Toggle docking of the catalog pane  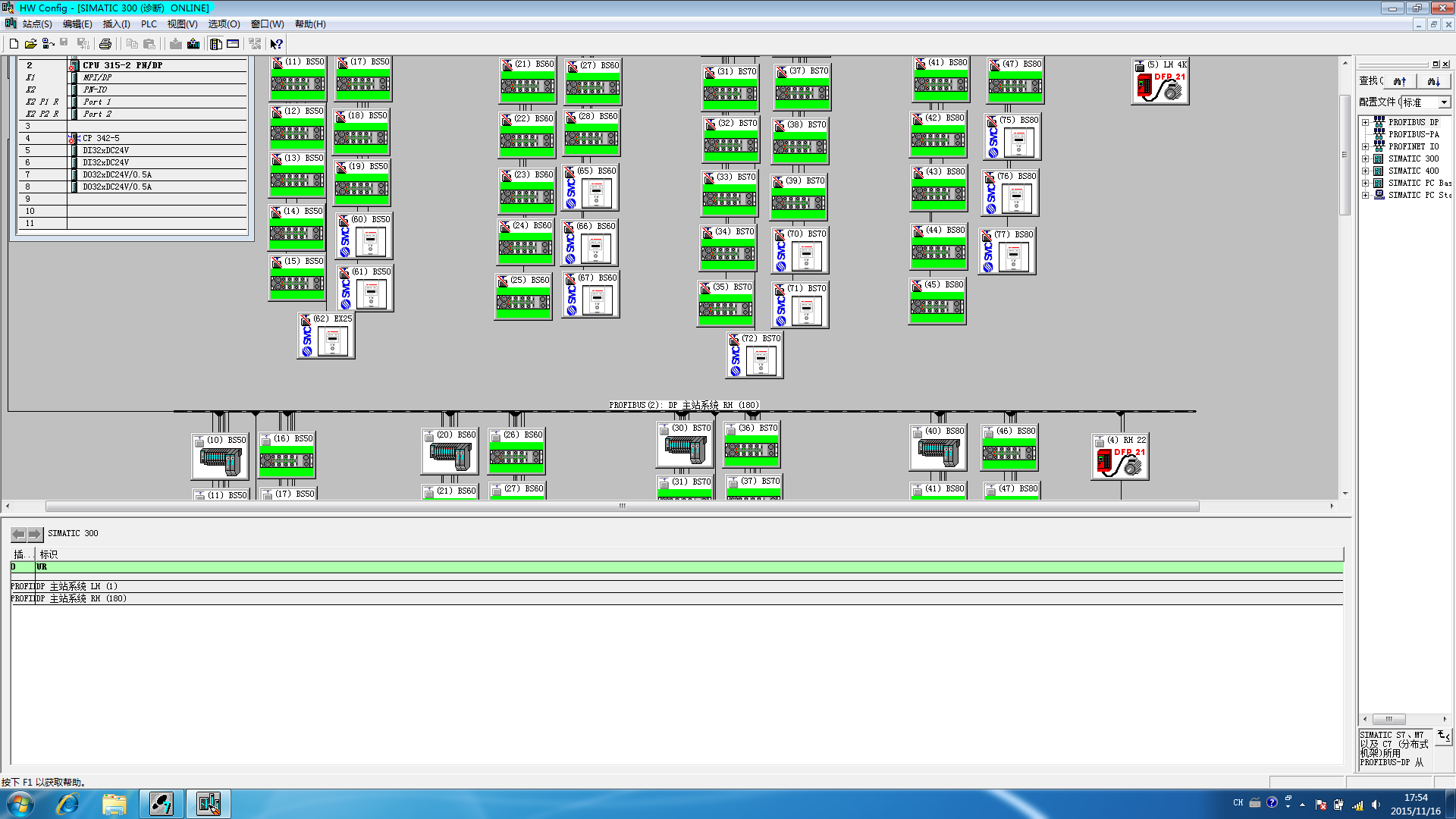[x=1435, y=64]
